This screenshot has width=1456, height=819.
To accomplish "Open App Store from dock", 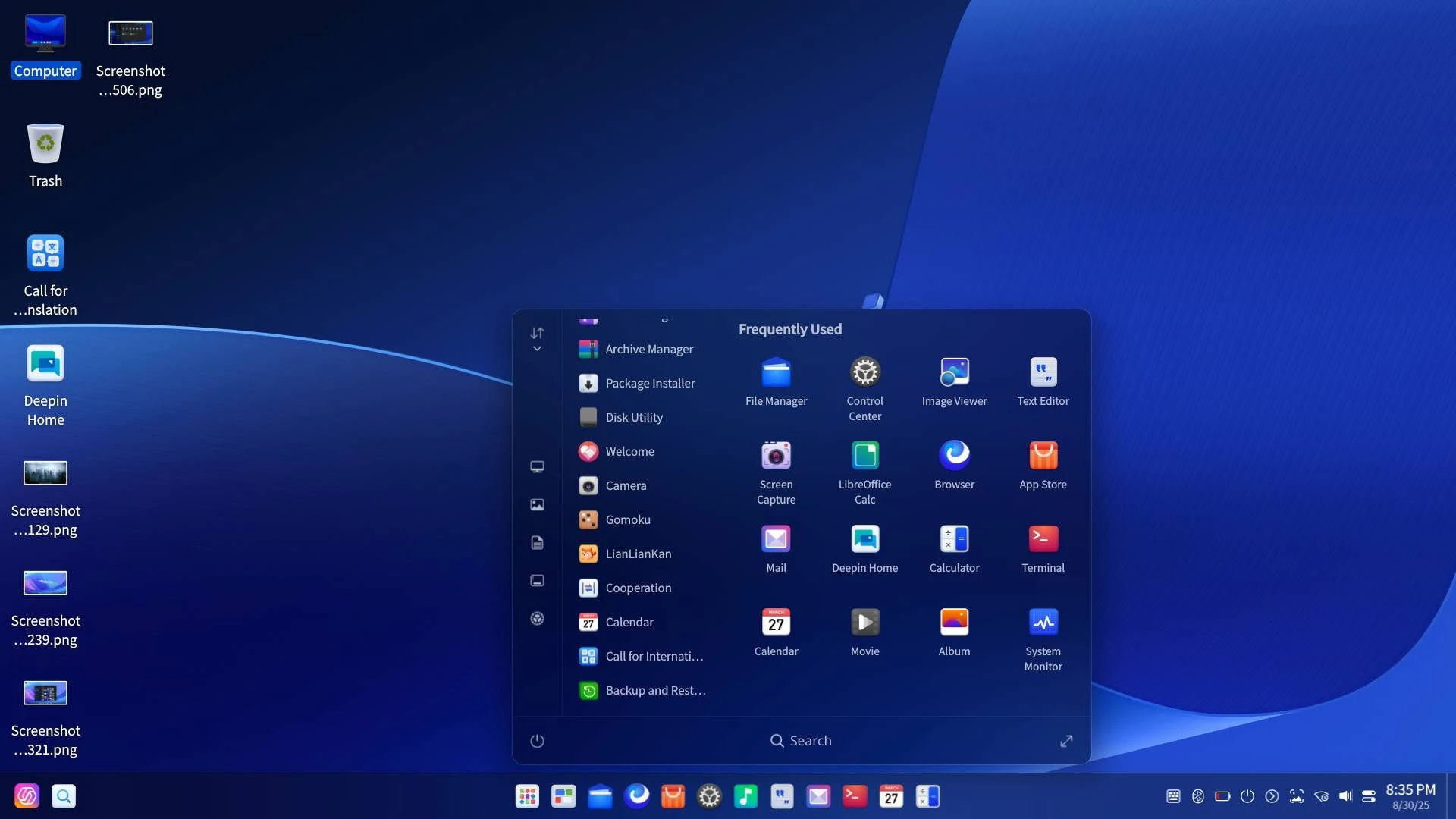I will 673,796.
